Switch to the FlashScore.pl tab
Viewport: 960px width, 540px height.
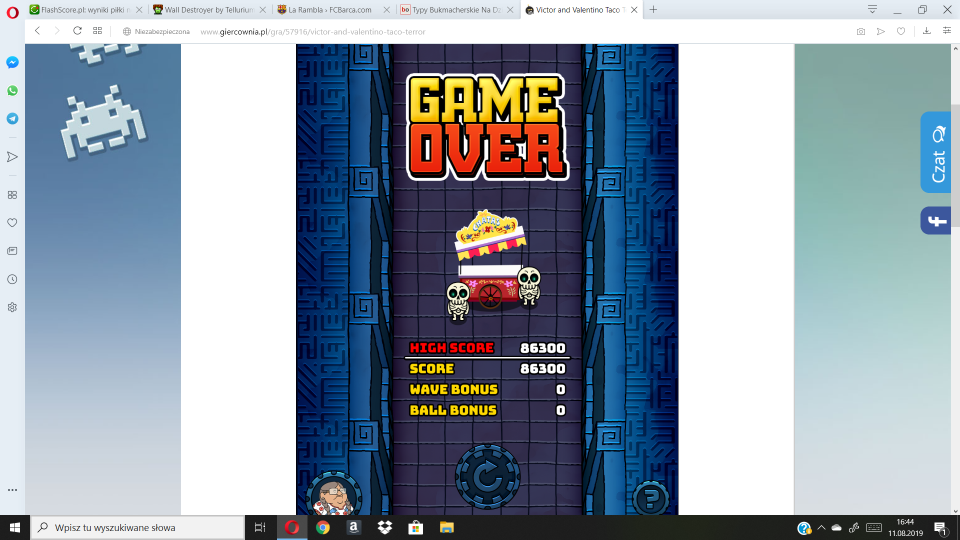(85, 9)
